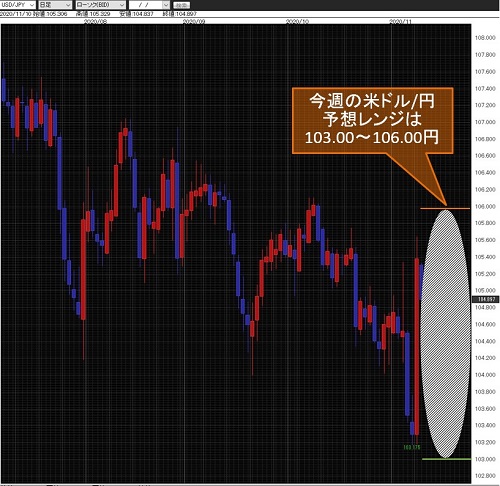Image resolution: width=500 pixels, height=486 pixels.
Task: Click the 107.000 price axis label
Action: (485, 122)
